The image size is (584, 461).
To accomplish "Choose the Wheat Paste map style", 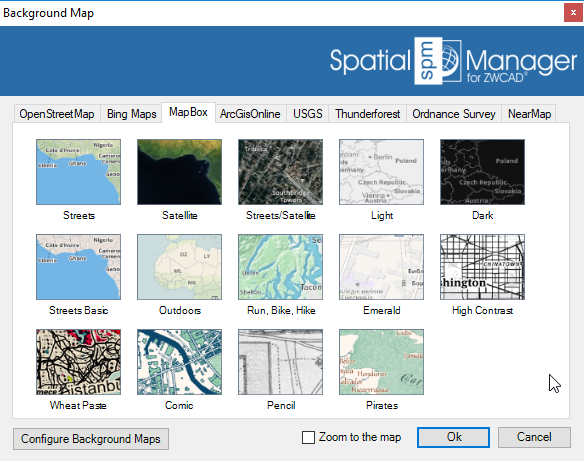I will point(78,362).
